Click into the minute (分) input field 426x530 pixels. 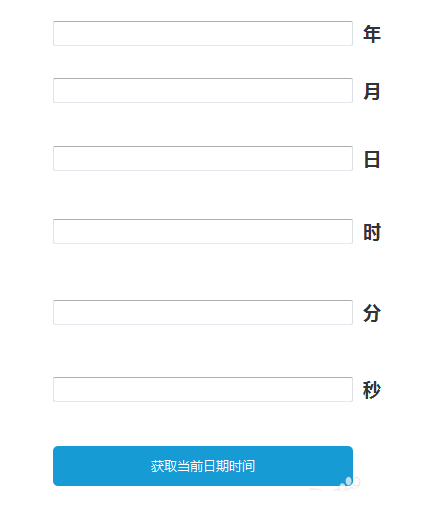tap(203, 312)
